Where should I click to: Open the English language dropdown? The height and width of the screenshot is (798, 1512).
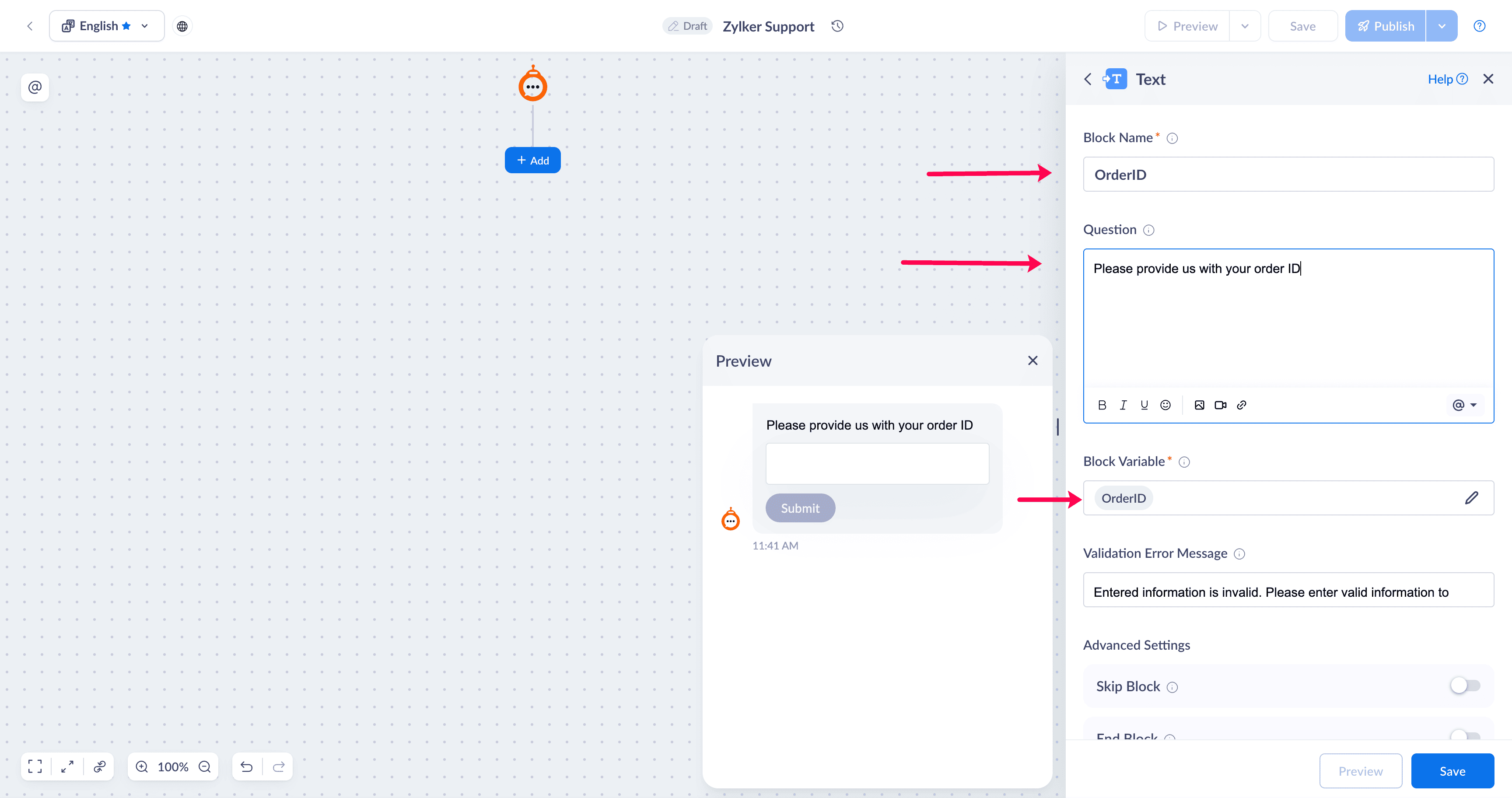(x=106, y=26)
